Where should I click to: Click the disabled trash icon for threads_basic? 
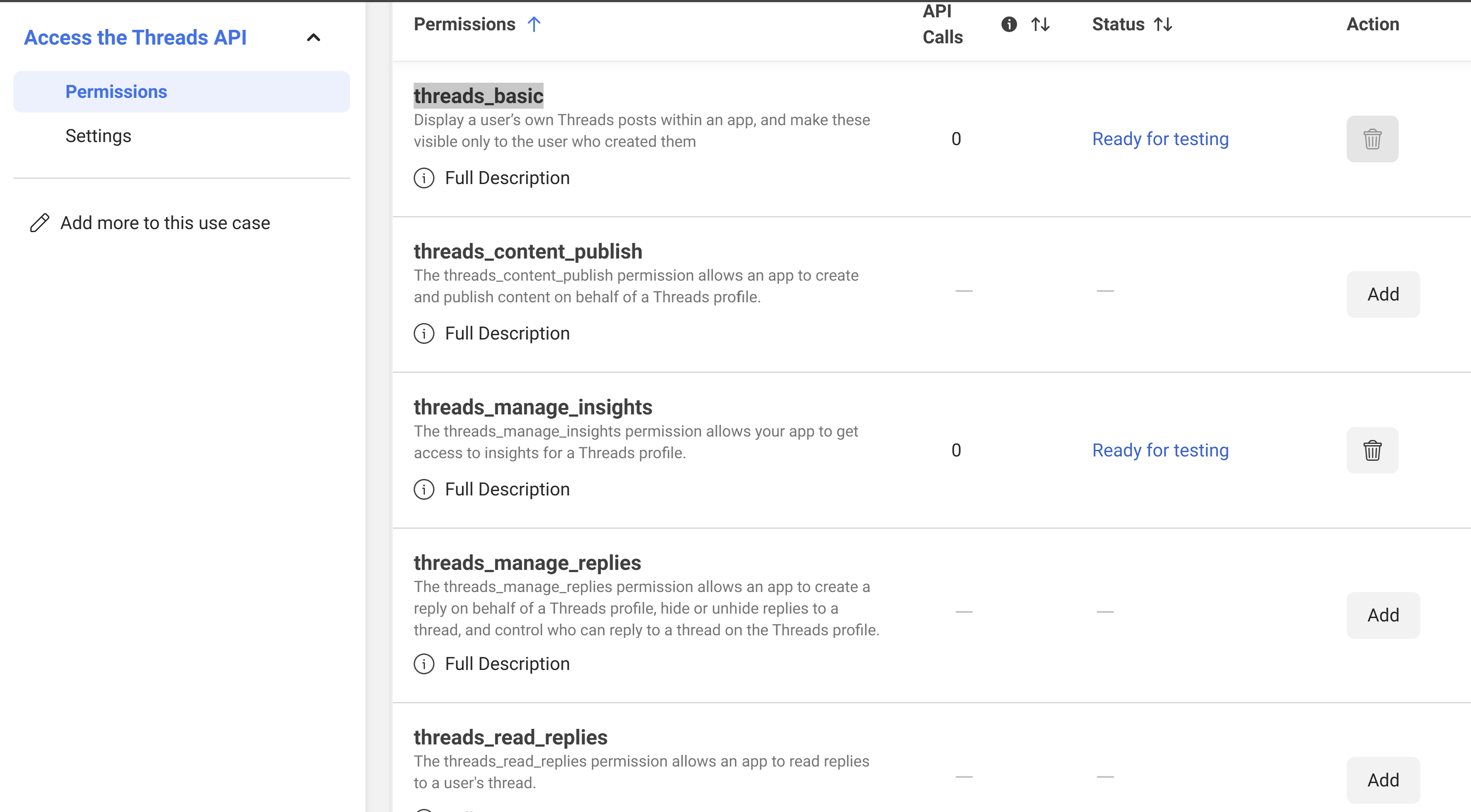1372,139
